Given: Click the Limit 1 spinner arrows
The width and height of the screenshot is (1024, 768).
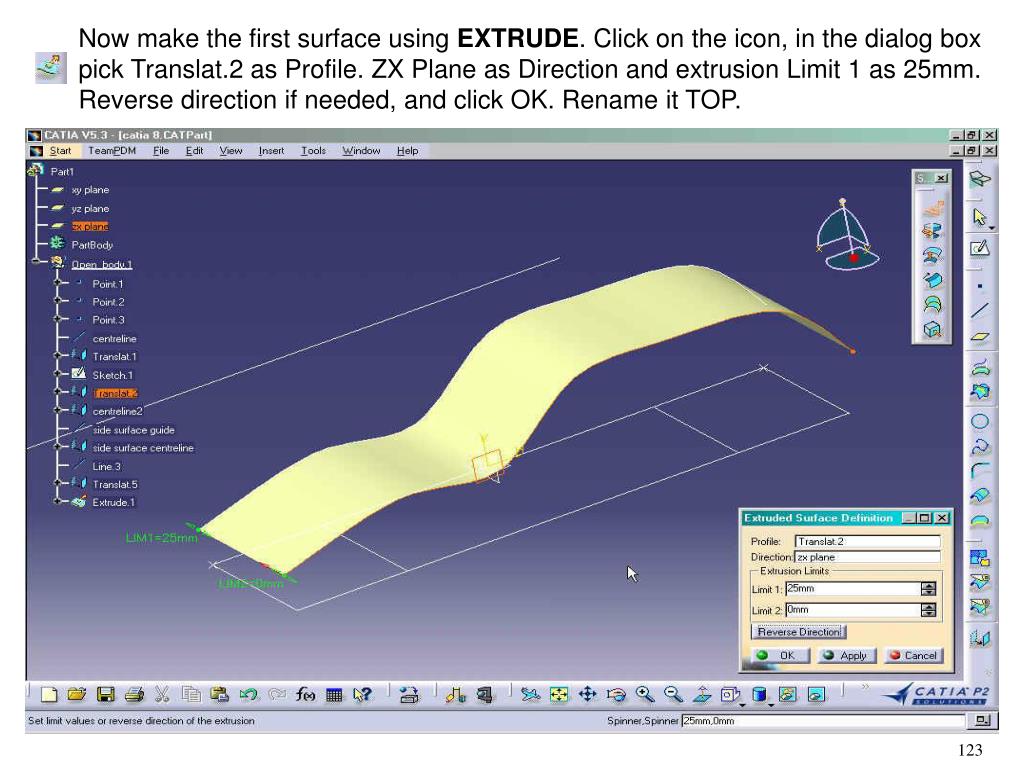Looking at the screenshot, I should (x=928, y=589).
